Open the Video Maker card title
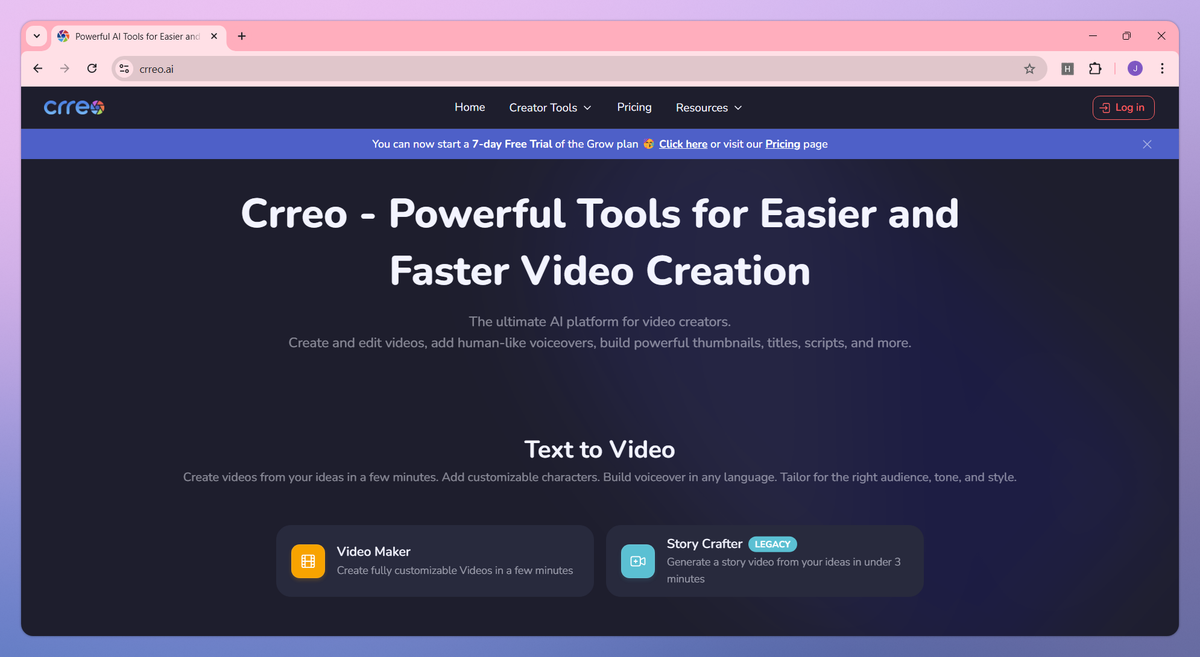1200x657 pixels. (x=374, y=551)
